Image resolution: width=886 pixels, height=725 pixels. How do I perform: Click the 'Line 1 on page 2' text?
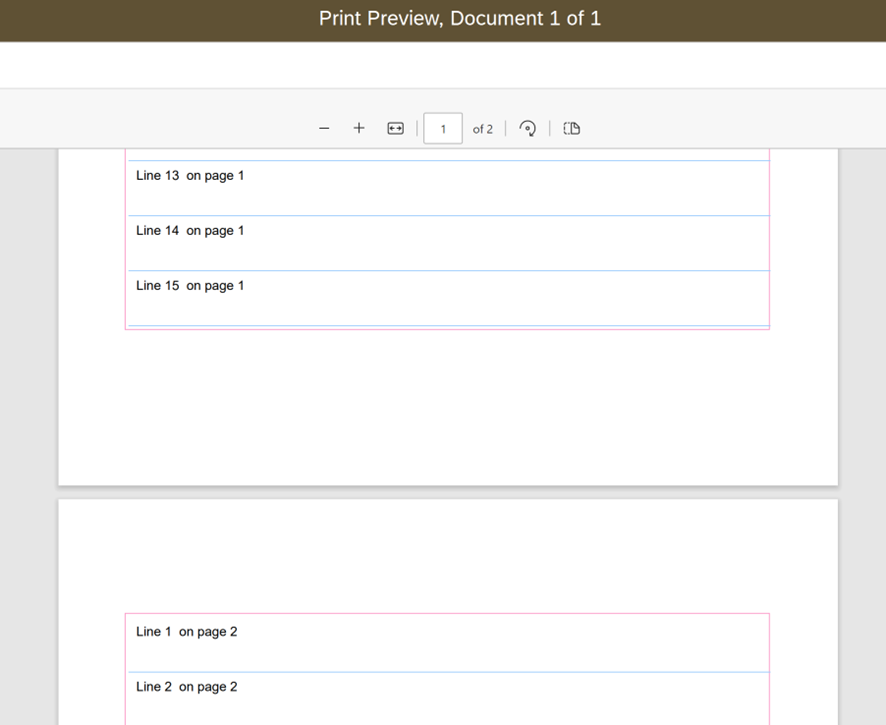pos(186,631)
